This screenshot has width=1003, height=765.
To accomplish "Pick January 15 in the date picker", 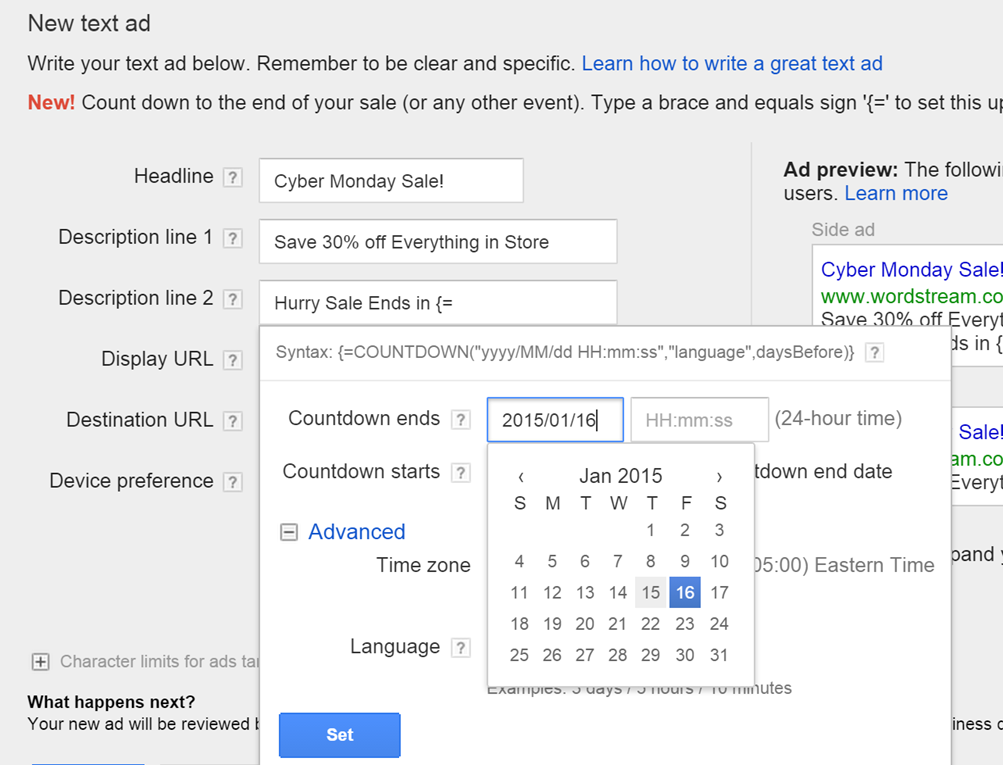I will 651,592.
